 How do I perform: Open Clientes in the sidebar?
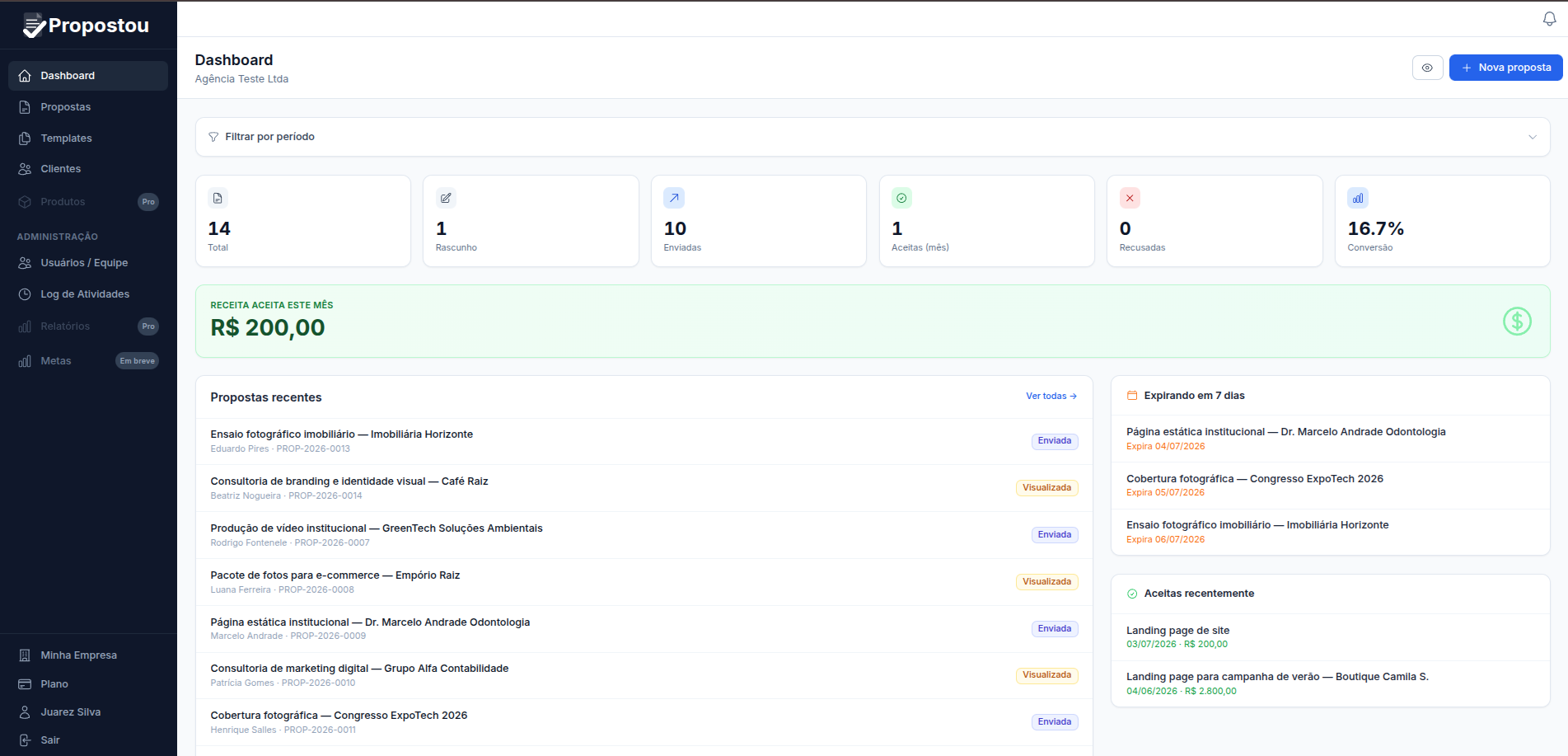pos(88,169)
